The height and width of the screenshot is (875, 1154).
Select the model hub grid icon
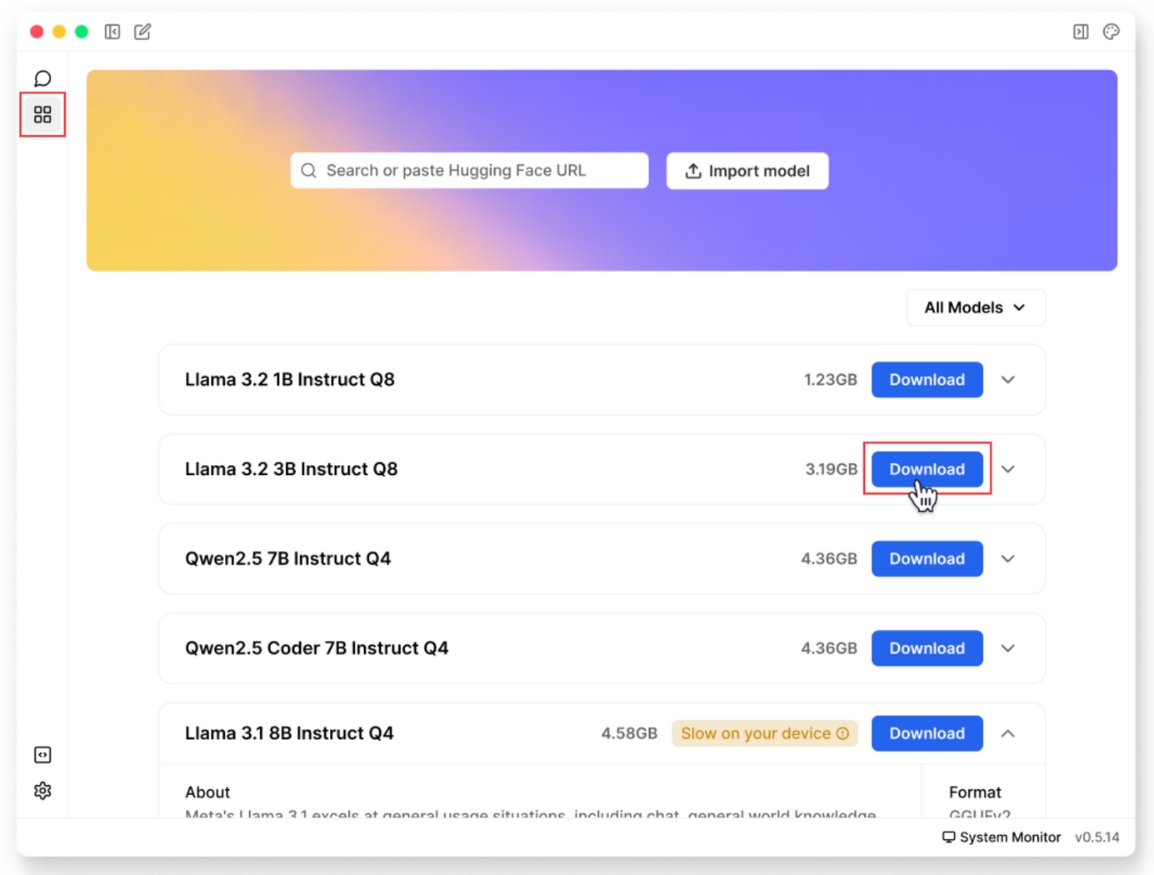coord(42,114)
